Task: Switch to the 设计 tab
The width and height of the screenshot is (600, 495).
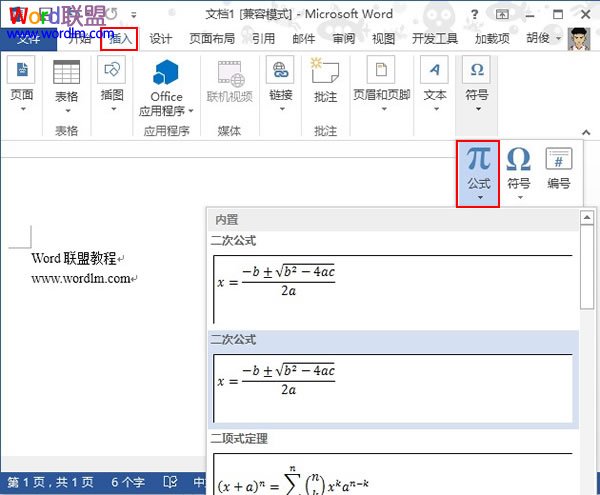Action: click(160, 39)
